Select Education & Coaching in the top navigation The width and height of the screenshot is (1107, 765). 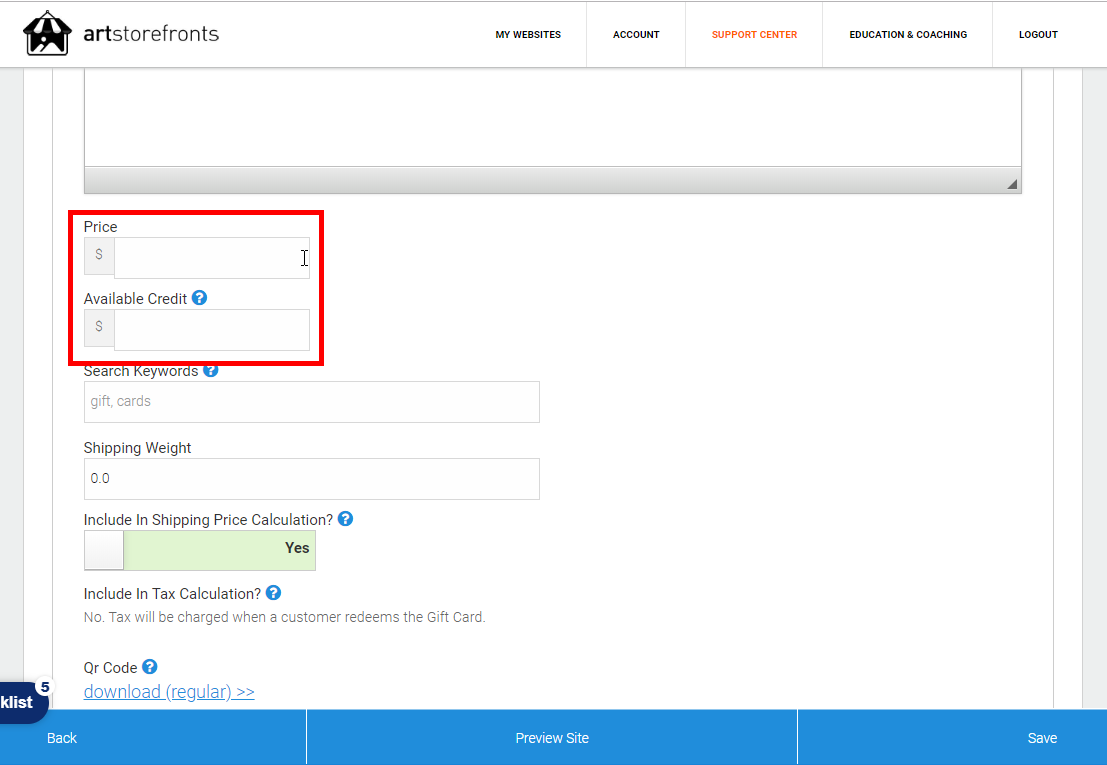pyautogui.click(x=908, y=35)
